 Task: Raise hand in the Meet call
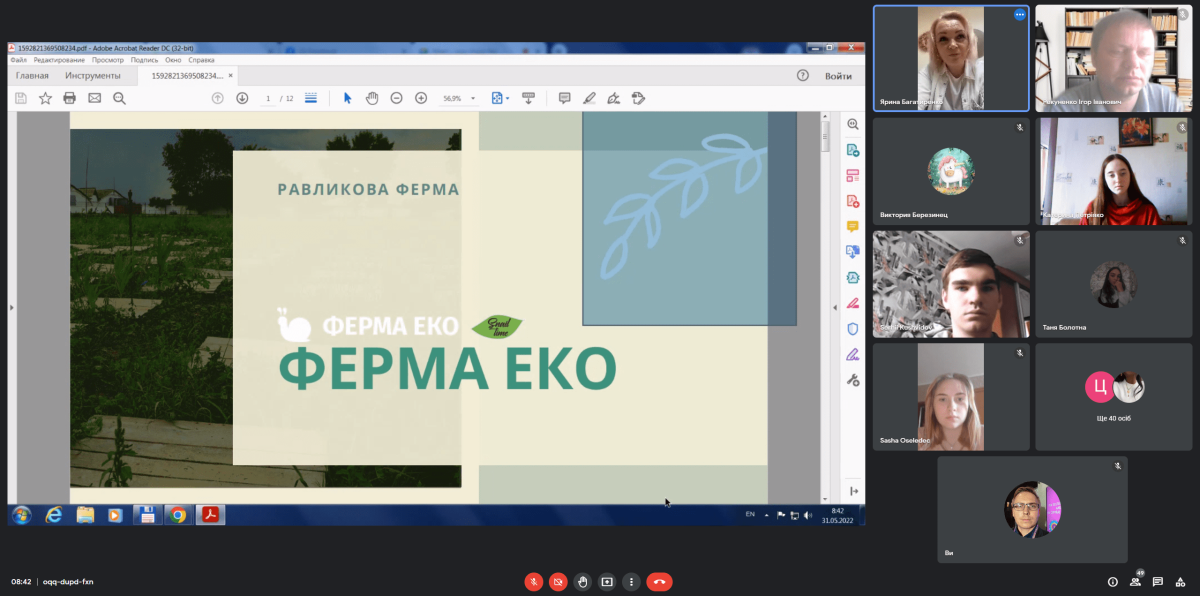click(583, 581)
